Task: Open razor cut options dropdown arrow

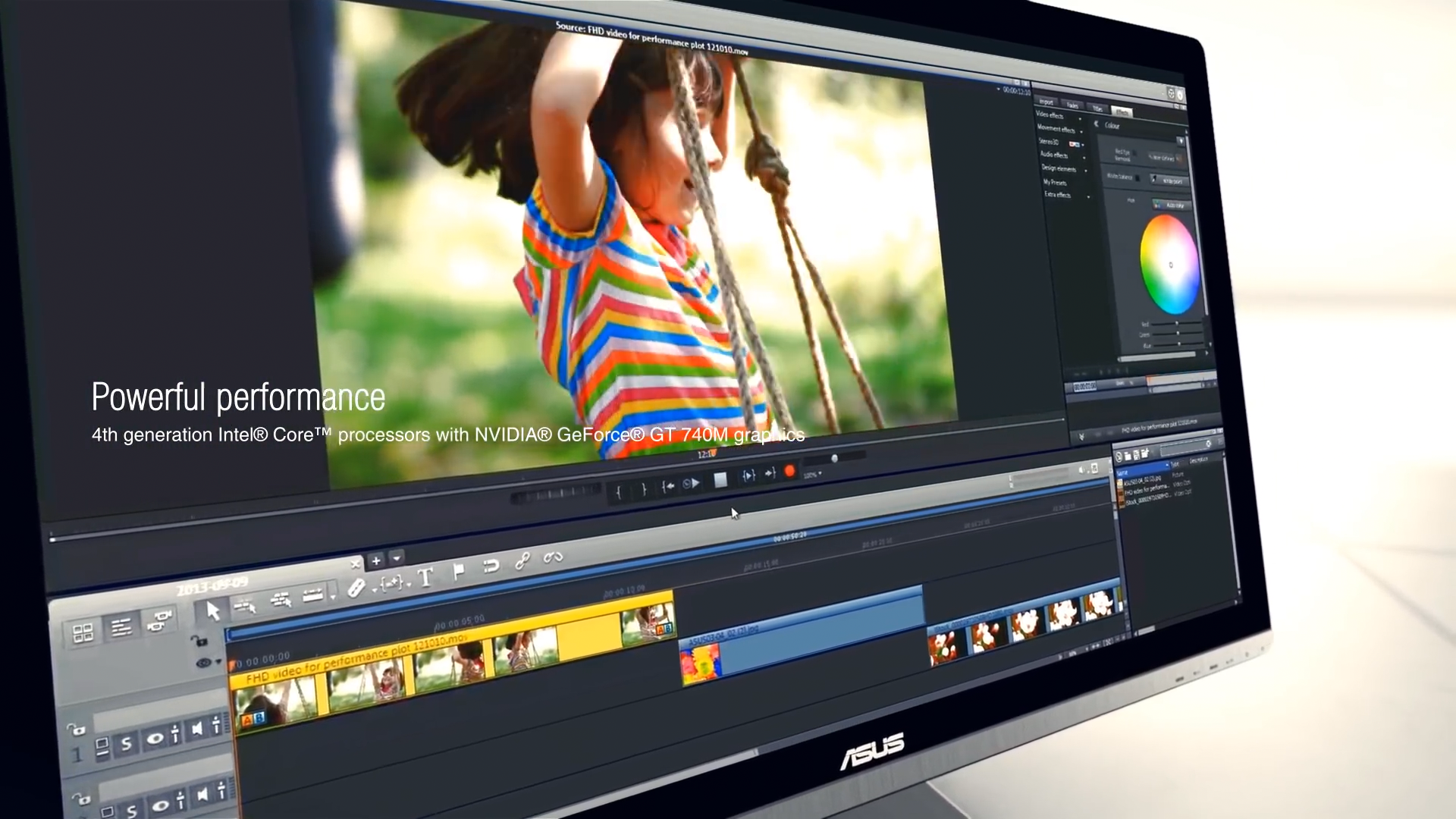Action: [x=374, y=589]
